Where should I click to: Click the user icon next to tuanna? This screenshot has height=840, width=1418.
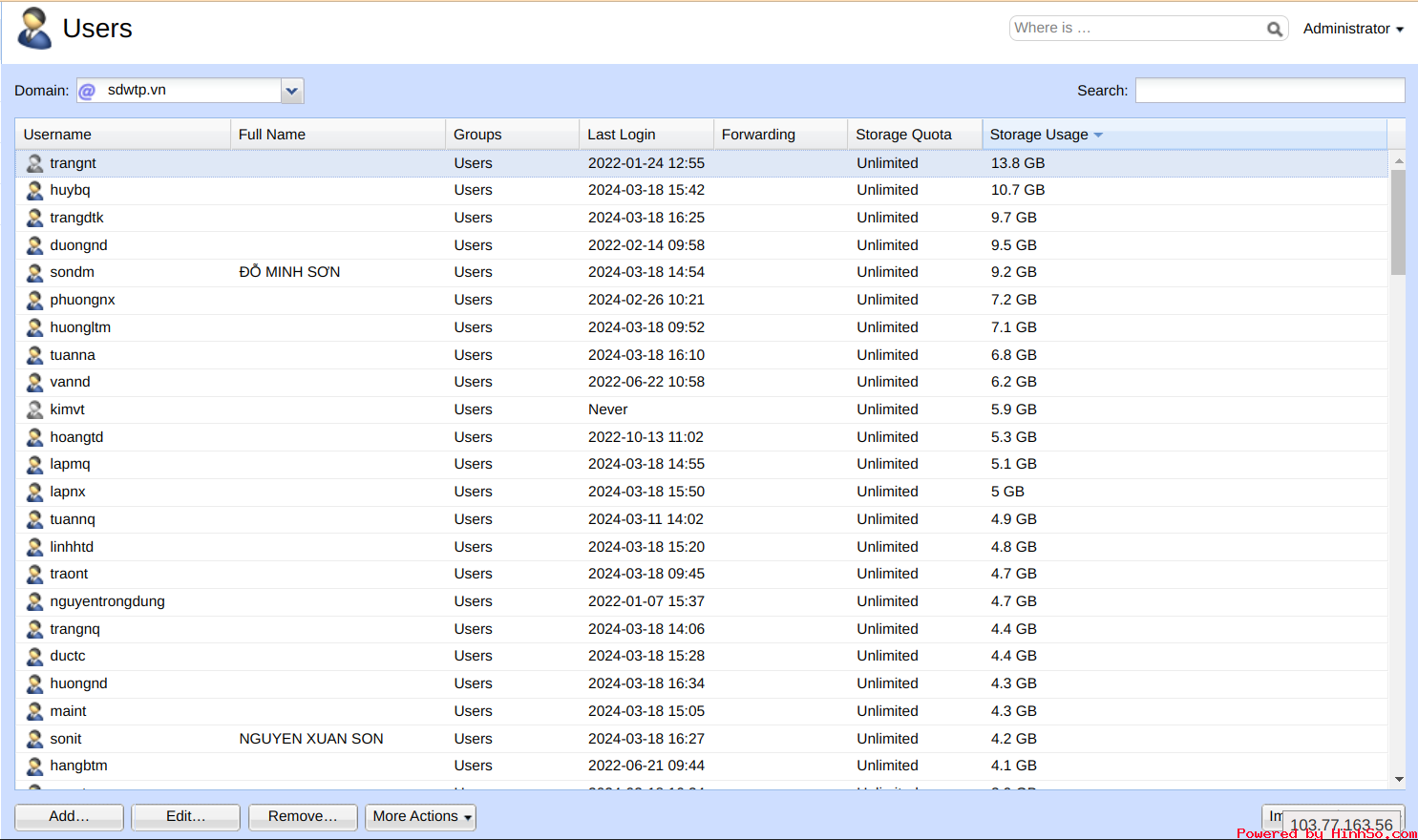click(34, 355)
